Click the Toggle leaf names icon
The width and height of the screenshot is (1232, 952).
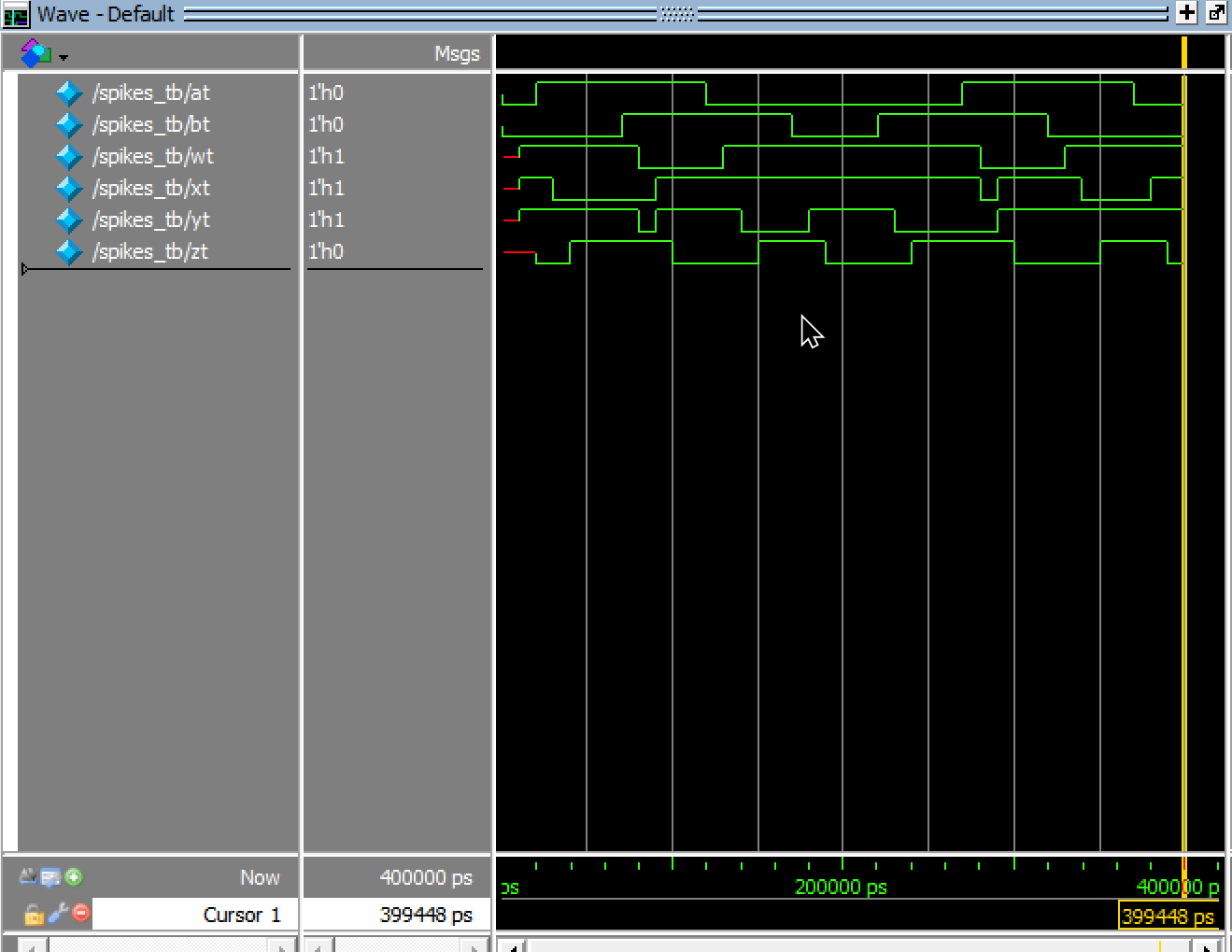click(28, 877)
